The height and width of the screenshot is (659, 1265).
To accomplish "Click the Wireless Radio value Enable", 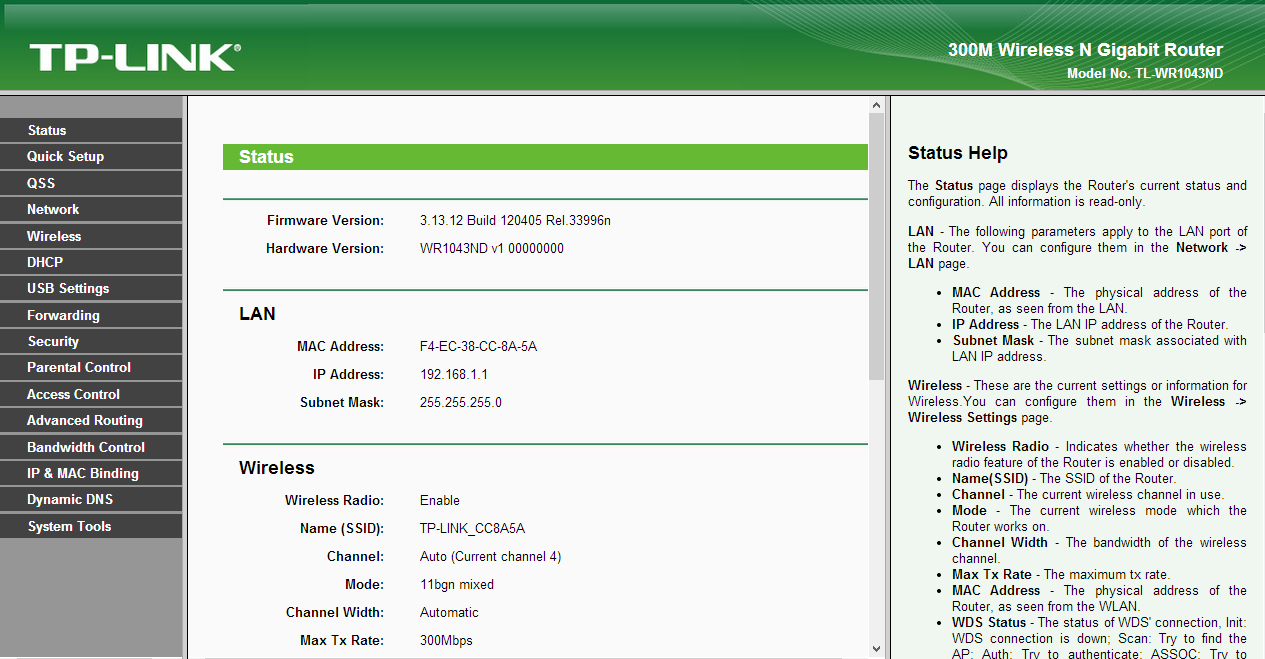I will point(440,500).
